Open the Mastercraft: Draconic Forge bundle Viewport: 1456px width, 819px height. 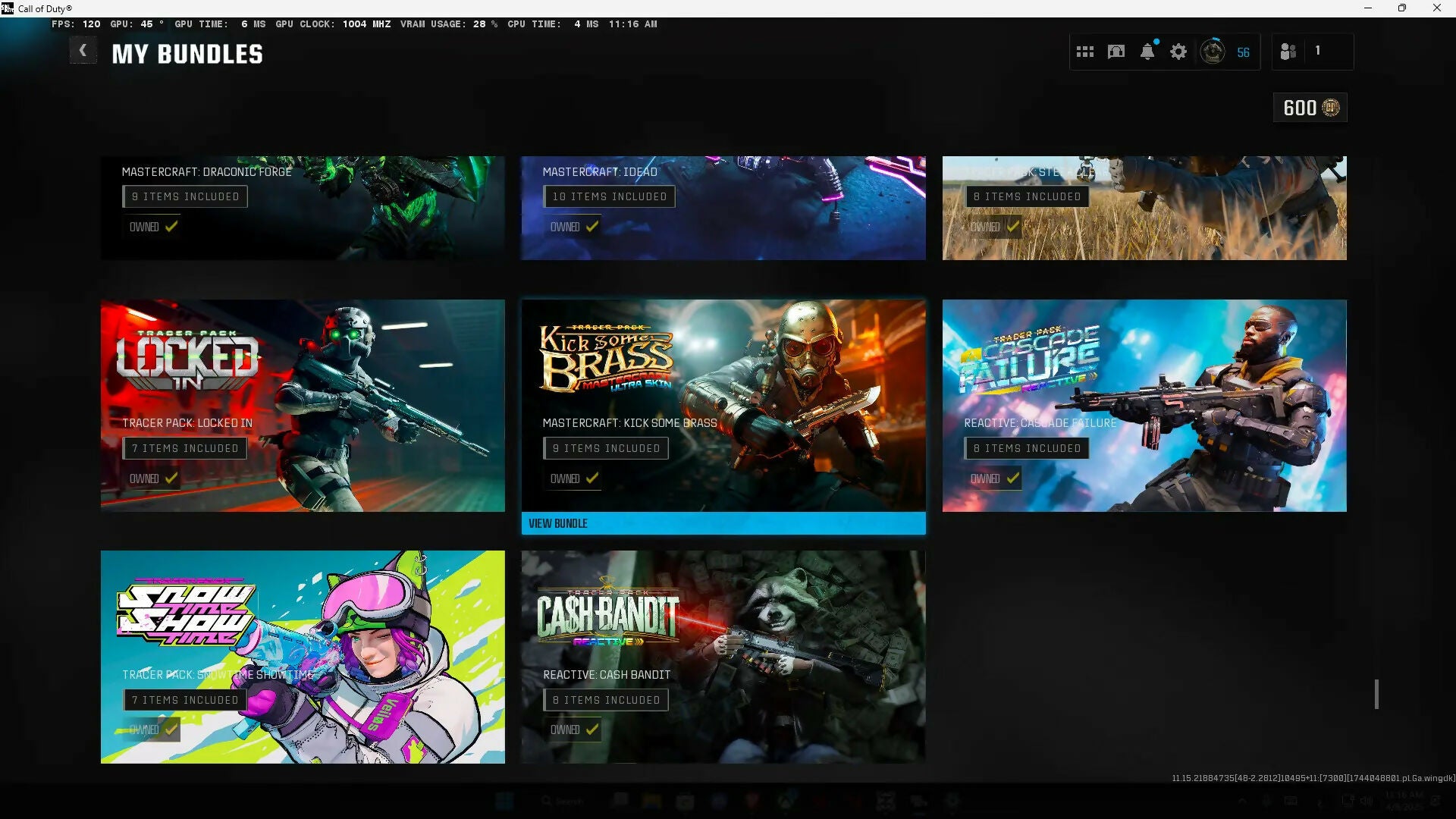pos(303,208)
